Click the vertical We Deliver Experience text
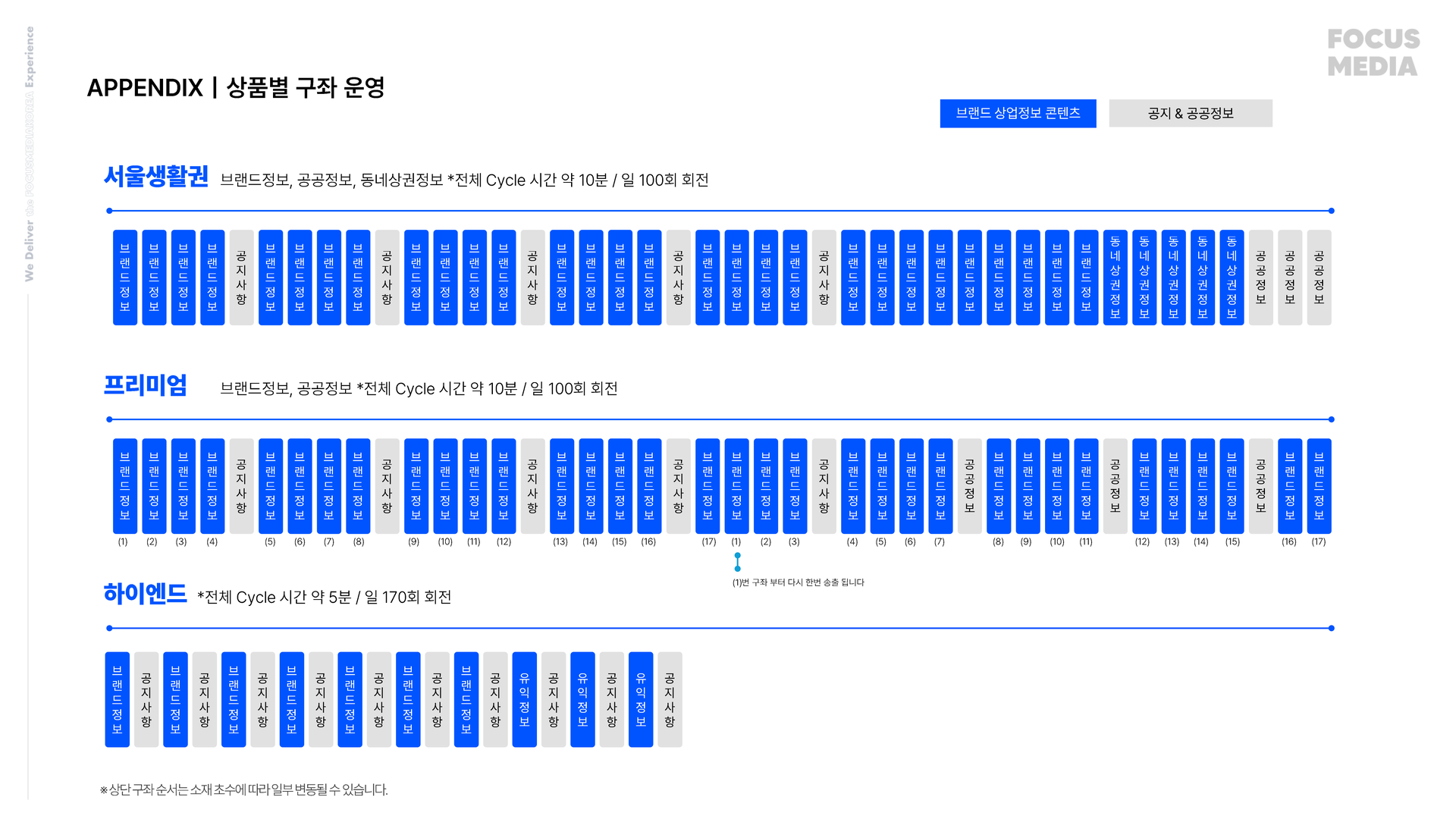The image size is (1456, 819). (30, 154)
